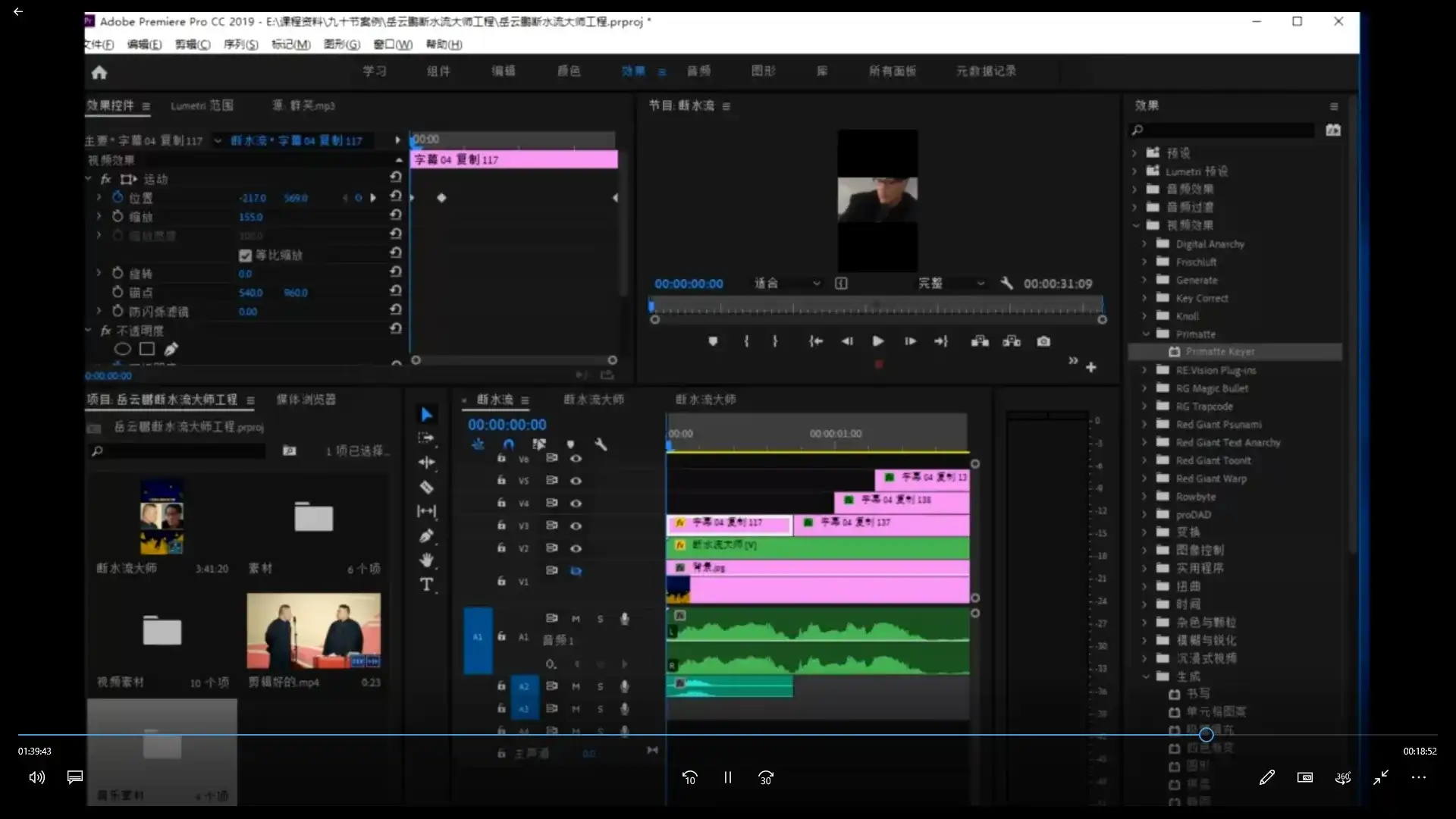Open the Sequence (序列) menu
The width and height of the screenshot is (1456, 819).
(x=240, y=44)
